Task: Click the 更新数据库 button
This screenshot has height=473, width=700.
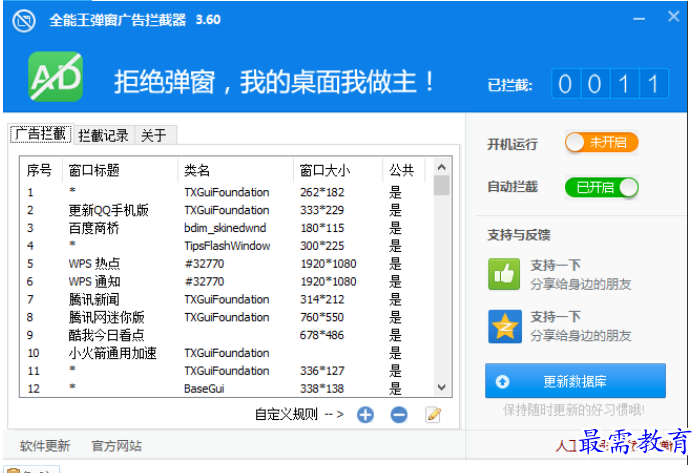Action: (x=575, y=381)
